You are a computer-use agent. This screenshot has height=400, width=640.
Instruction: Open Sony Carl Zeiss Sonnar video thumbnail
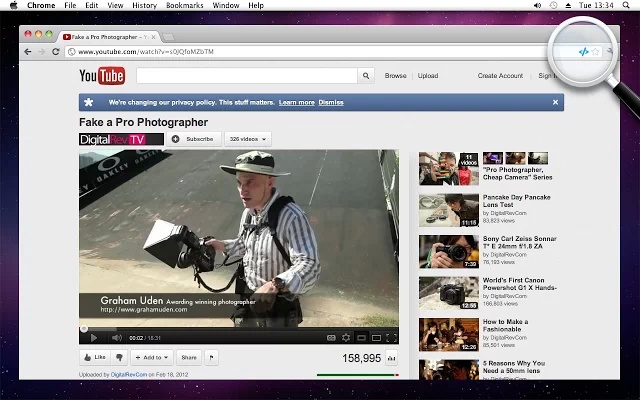coord(449,251)
